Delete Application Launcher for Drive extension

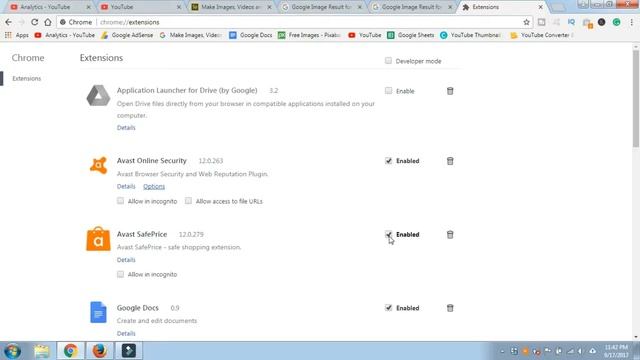click(x=450, y=91)
